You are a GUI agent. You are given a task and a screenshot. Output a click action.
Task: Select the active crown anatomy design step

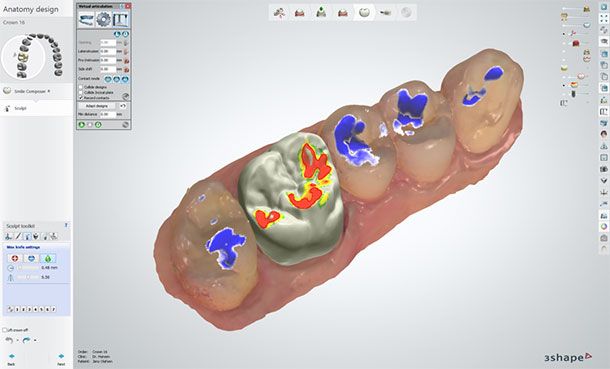pyautogui.click(x=364, y=12)
